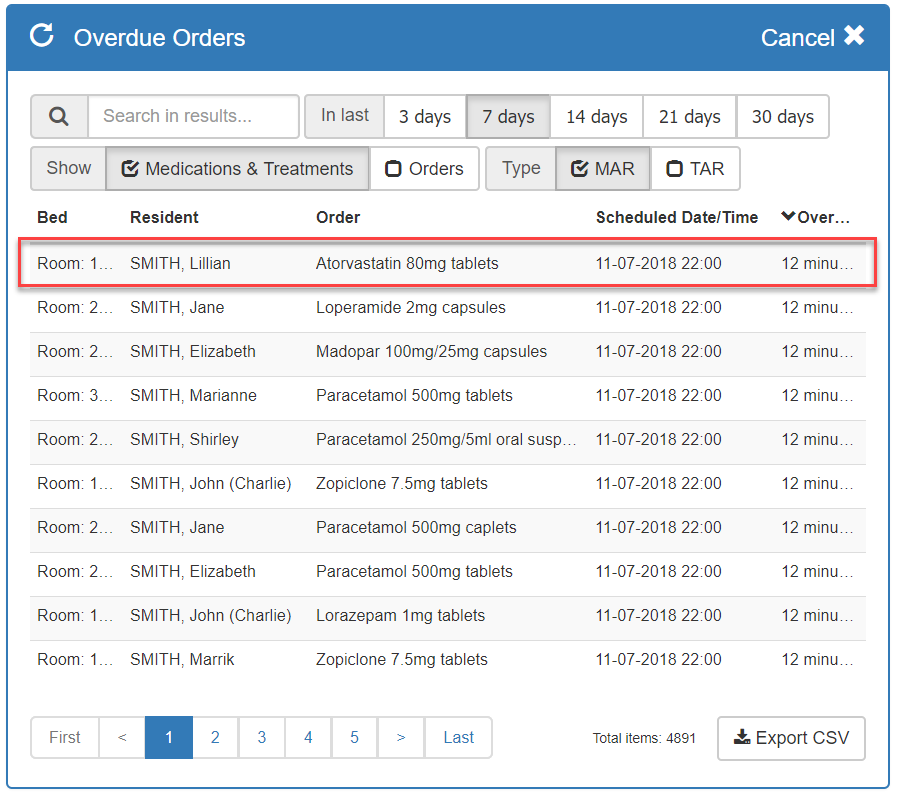
Task: Sort by the Resident column header
Action: point(164,217)
